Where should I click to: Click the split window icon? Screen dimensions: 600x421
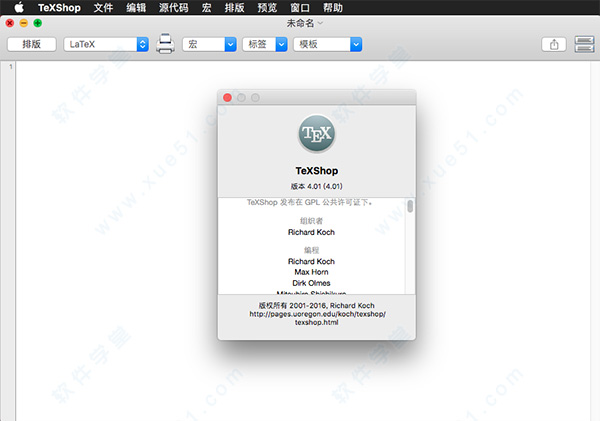pos(584,44)
